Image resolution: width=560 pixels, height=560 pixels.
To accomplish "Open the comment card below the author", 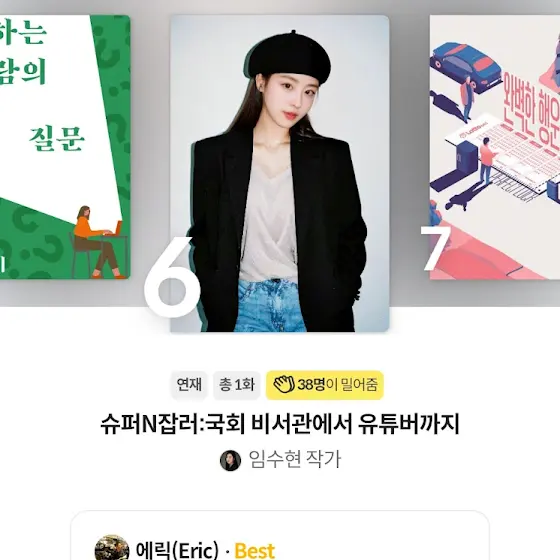I will click(280, 535).
